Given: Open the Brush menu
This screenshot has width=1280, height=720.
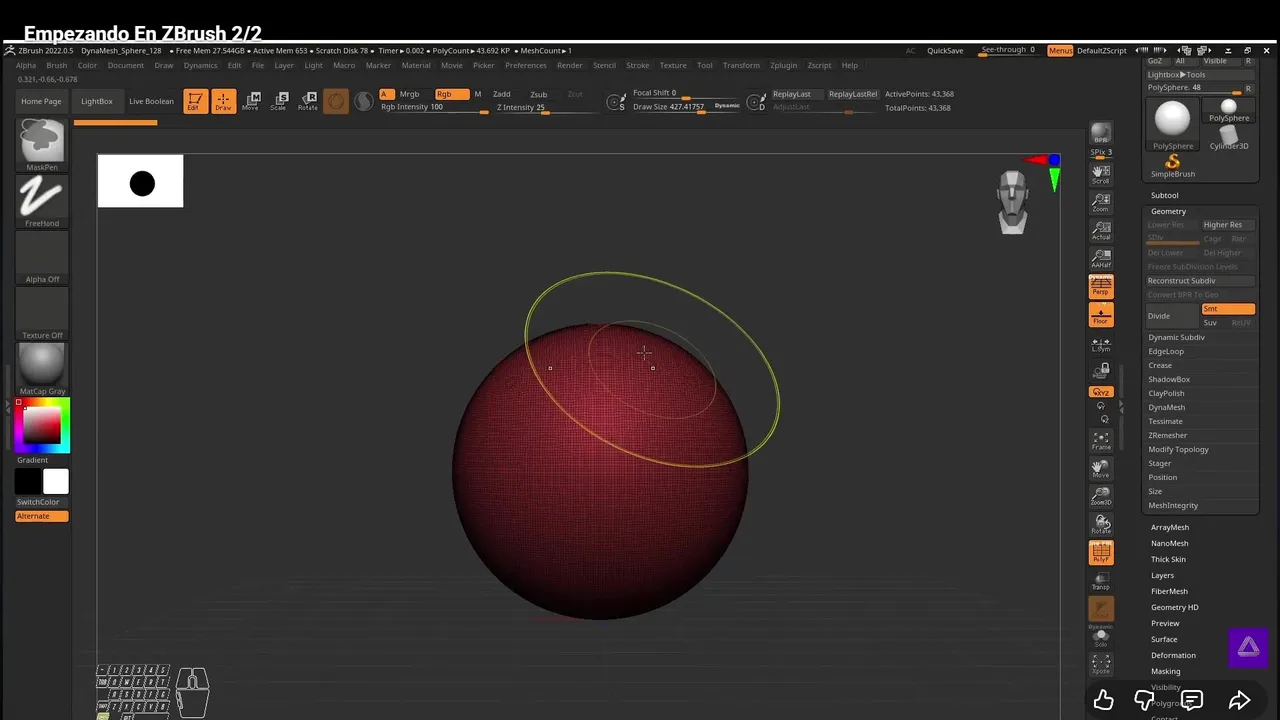Looking at the screenshot, I should point(57,65).
